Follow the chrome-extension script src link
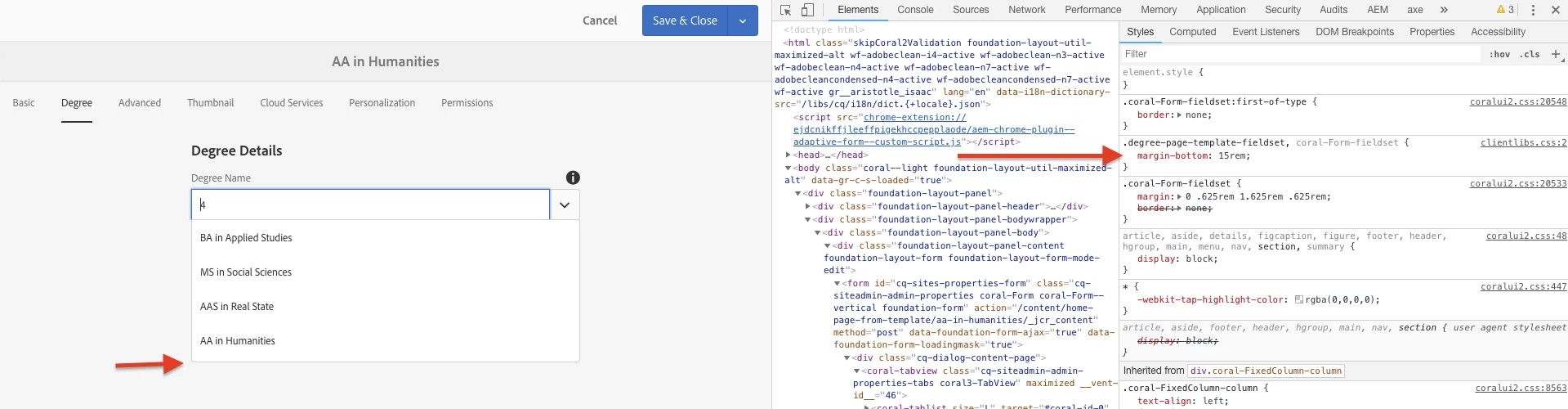 coord(934,129)
